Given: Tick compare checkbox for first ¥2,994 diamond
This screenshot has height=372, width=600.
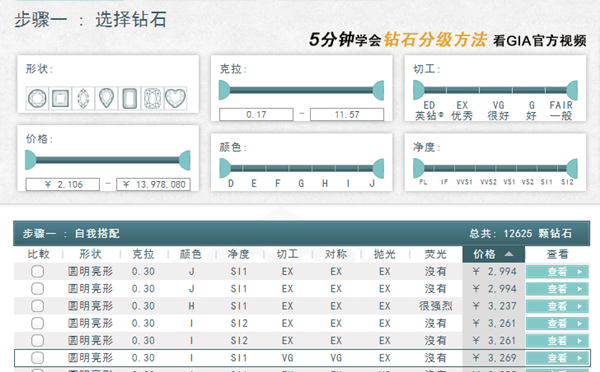Looking at the screenshot, I should pyautogui.click(x=38, y=272).
